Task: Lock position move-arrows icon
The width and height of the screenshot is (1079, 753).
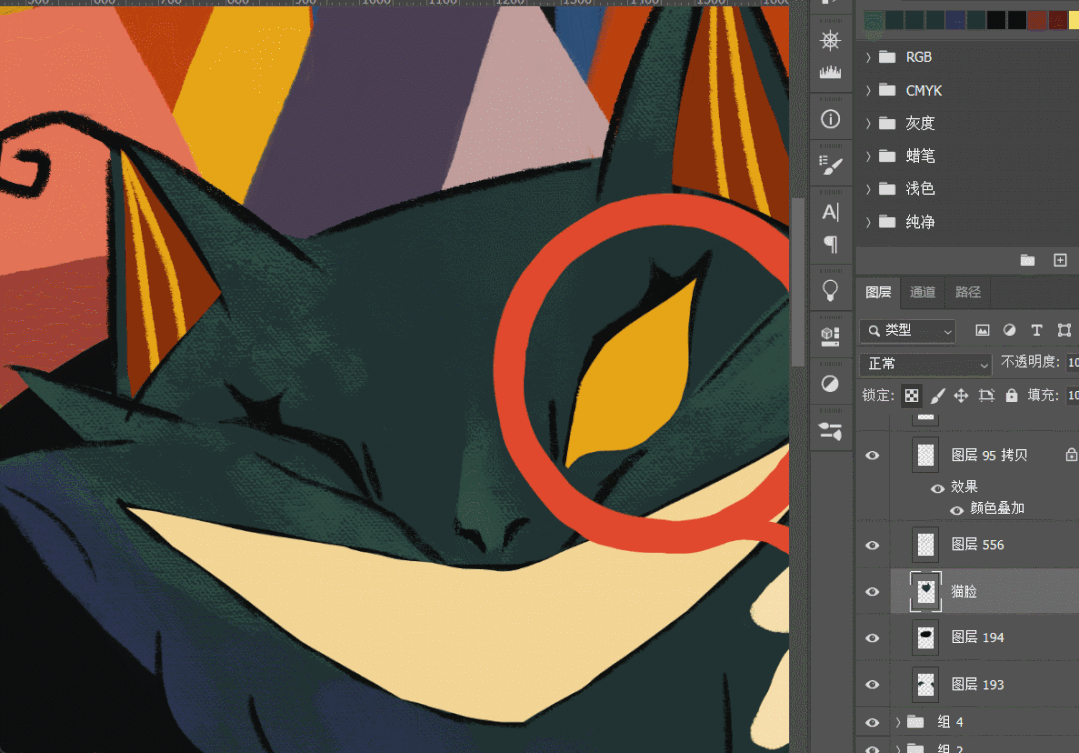Action: point(961,395)
